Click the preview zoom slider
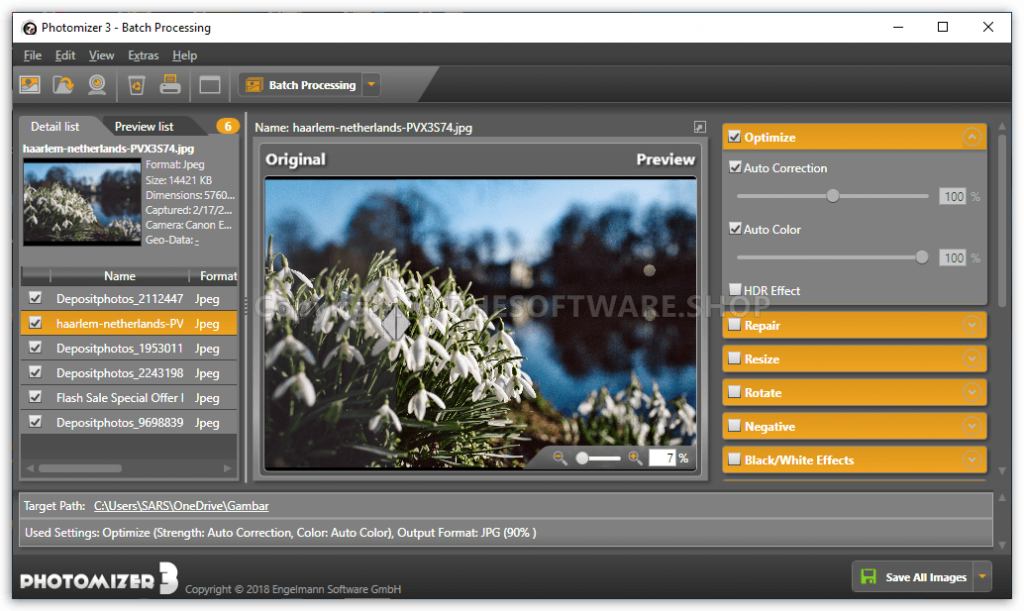 point(598,458)
